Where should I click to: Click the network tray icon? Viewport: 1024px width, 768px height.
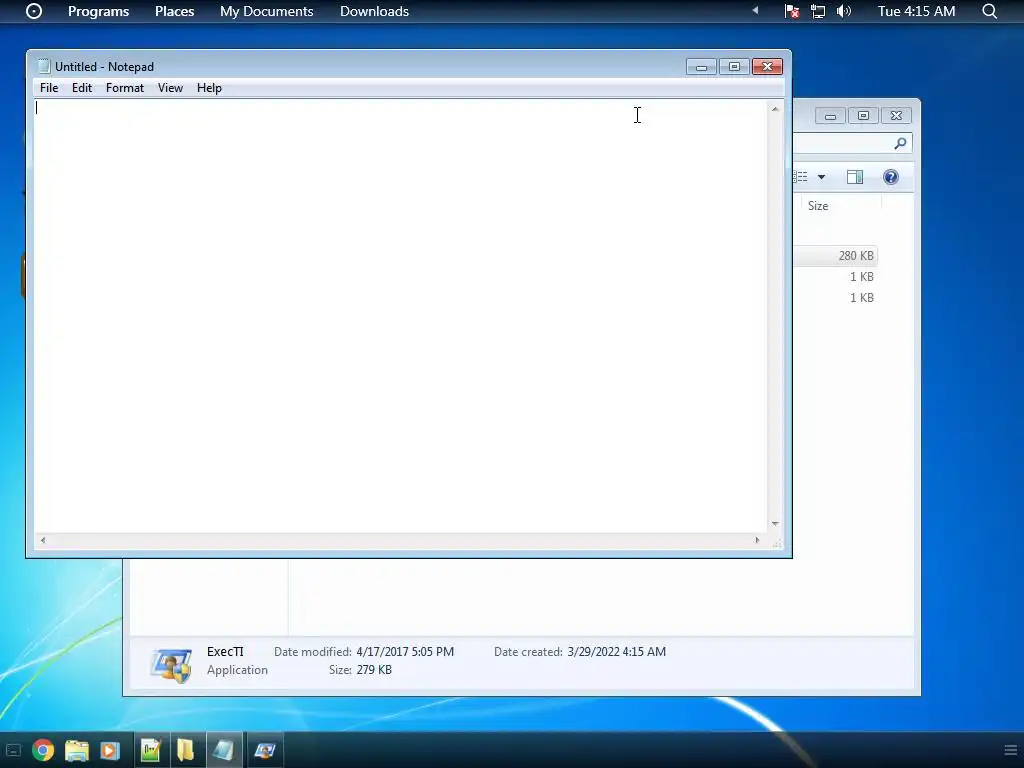[818, 11]
